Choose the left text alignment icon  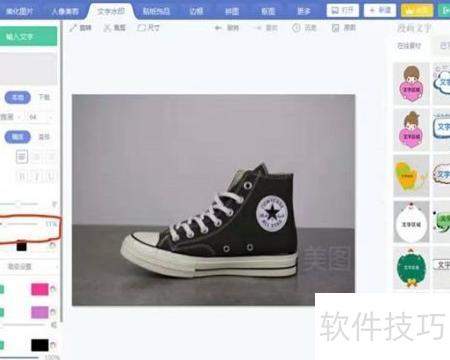pyautogui.click(x=22, y=156)
